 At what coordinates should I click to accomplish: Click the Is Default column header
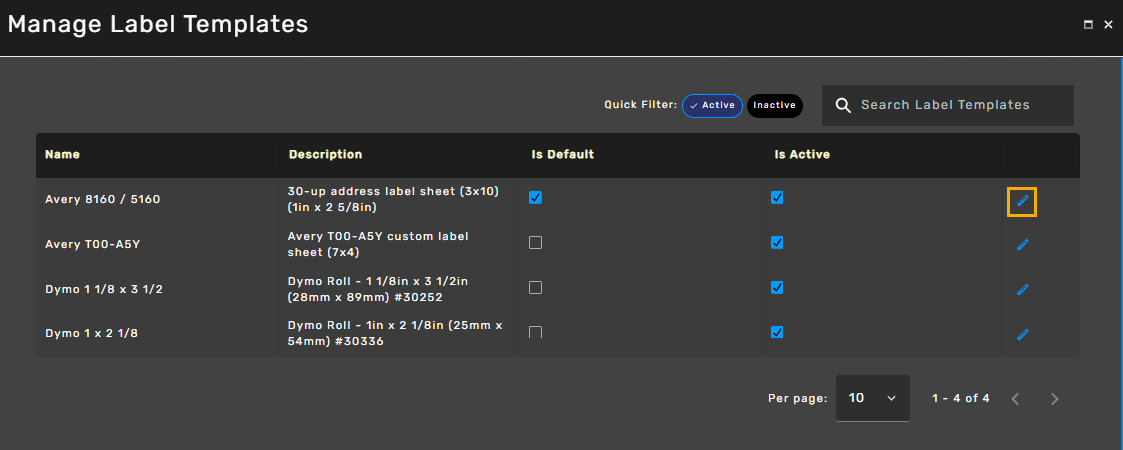click(x=562, y=155)
